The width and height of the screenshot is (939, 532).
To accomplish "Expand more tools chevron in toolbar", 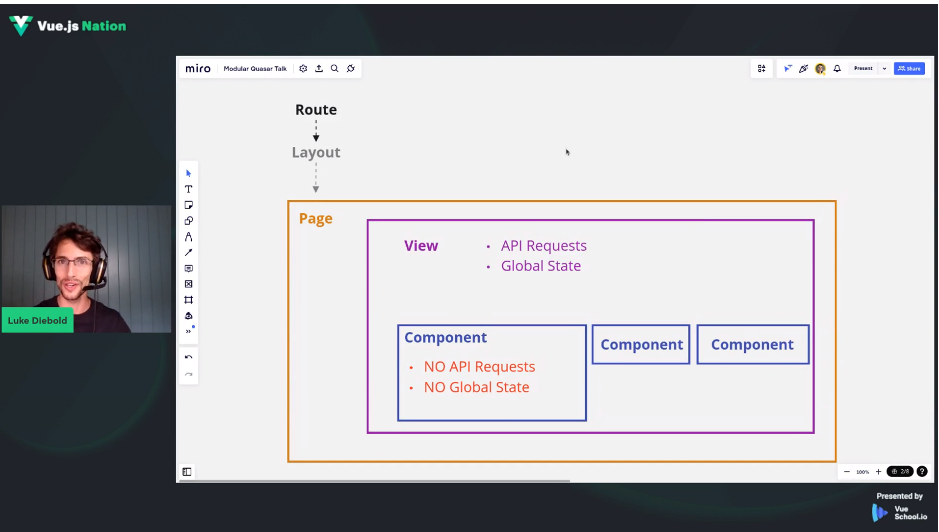I will pos(188,331).
